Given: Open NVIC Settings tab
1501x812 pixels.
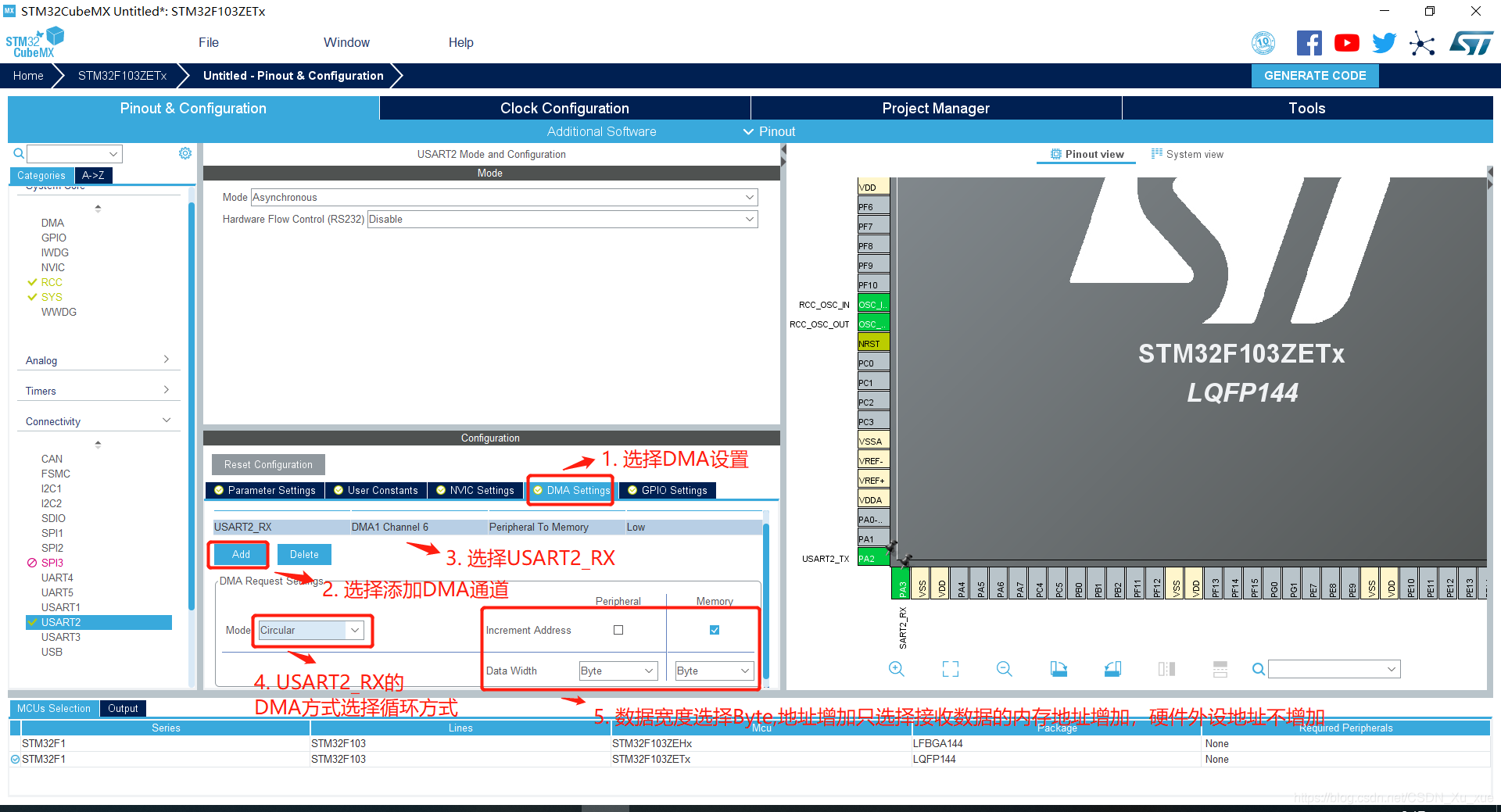Looking at the screenshot, I should point(475,490).
